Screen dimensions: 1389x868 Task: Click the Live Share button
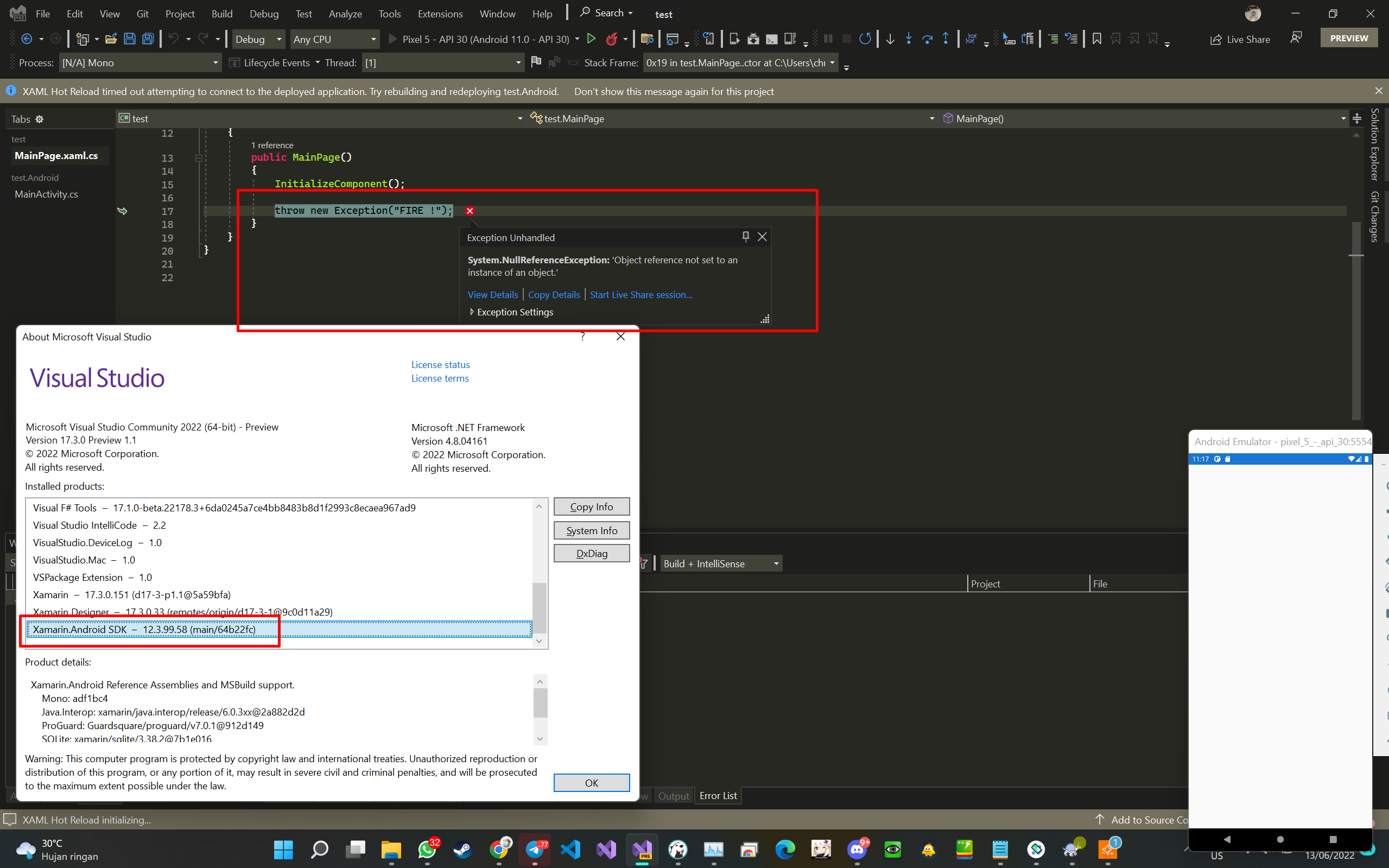pos(1240,39)
